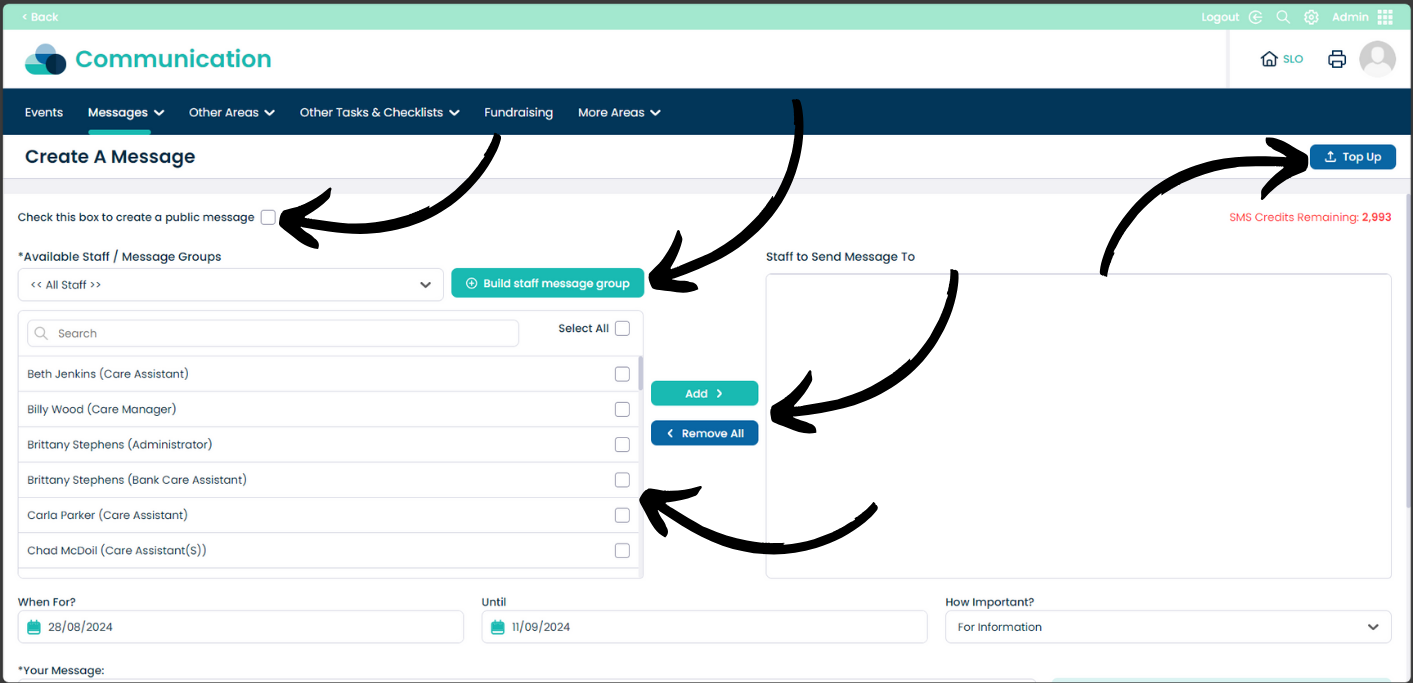Click the SLO link text

tap(1293, 59)
